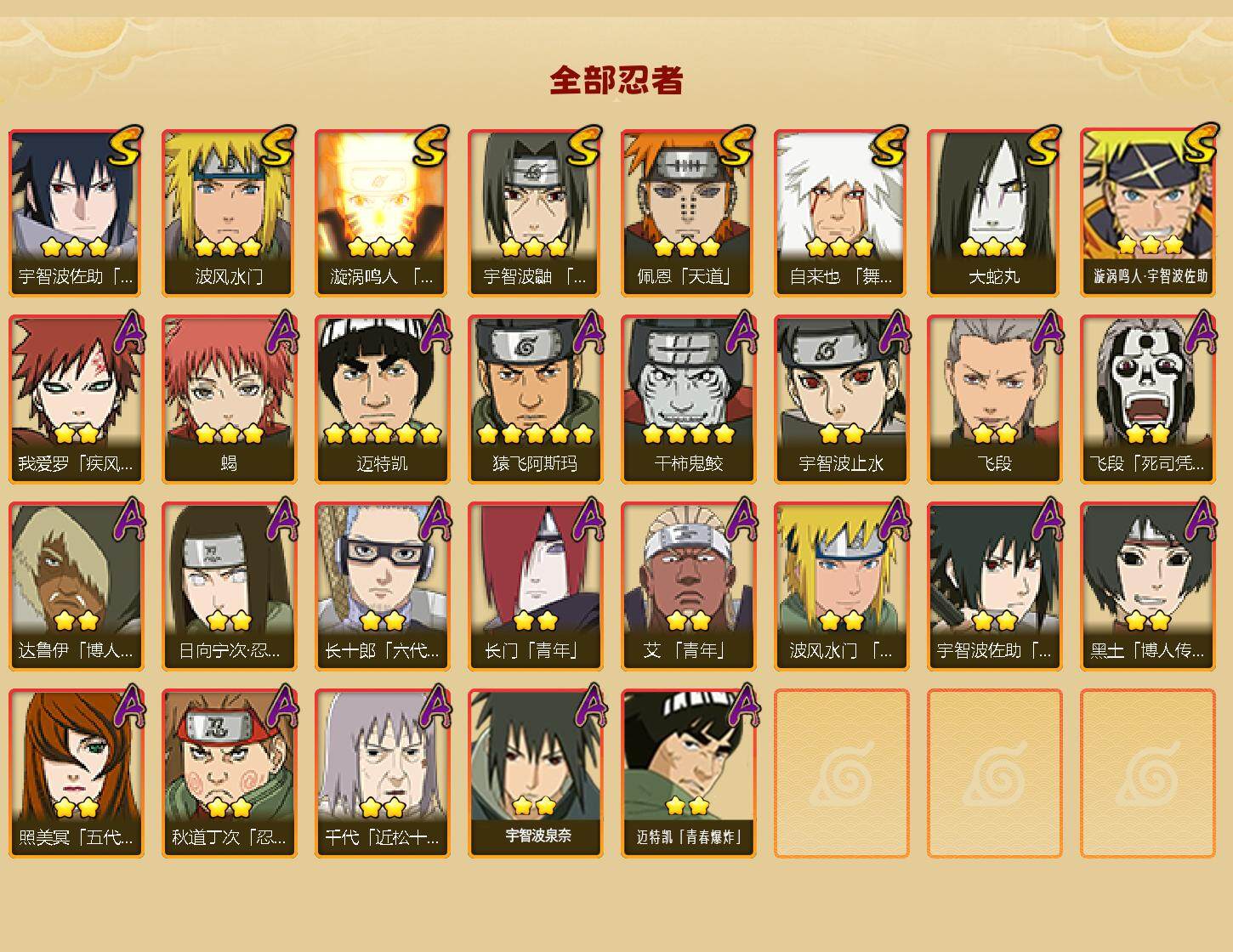Screen dimensions: 1233x952
Task: Select the 艾「青年」ninja card
Action: pyautogui.click(x=689, y=586)
